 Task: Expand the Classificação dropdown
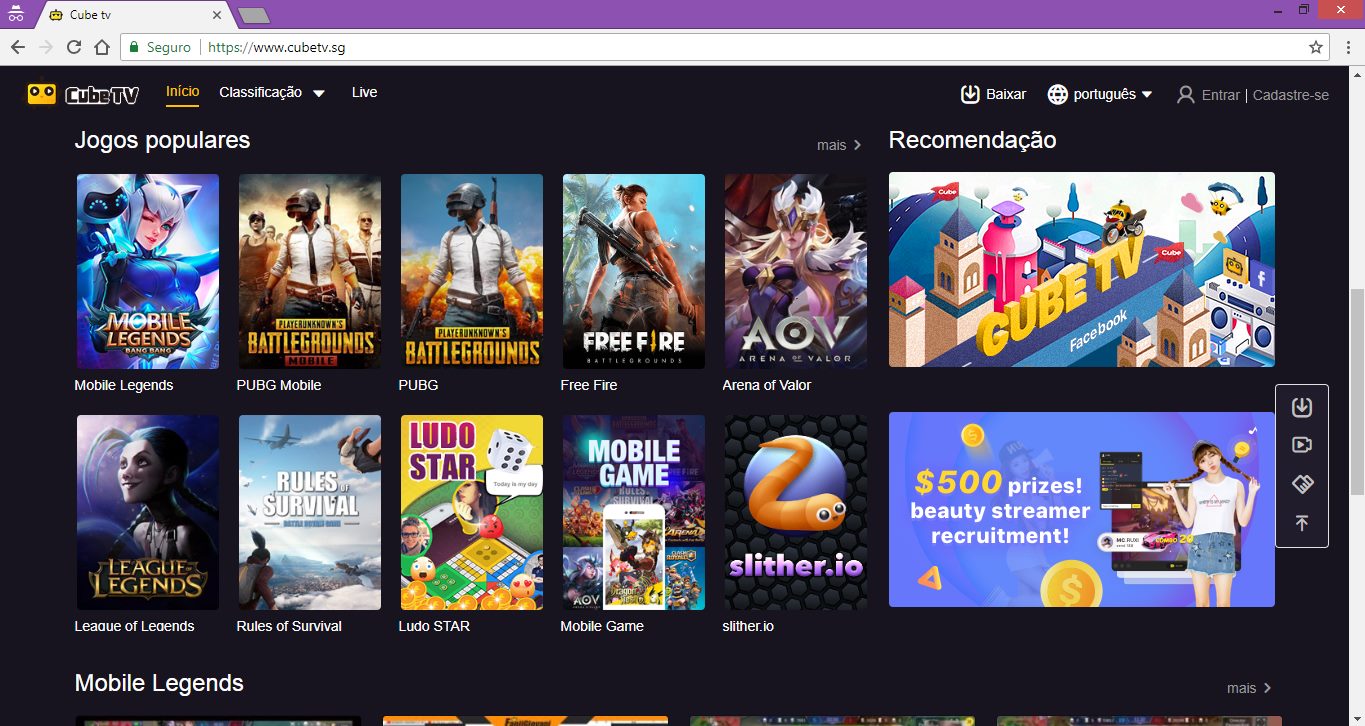click(x=272, y=92)
